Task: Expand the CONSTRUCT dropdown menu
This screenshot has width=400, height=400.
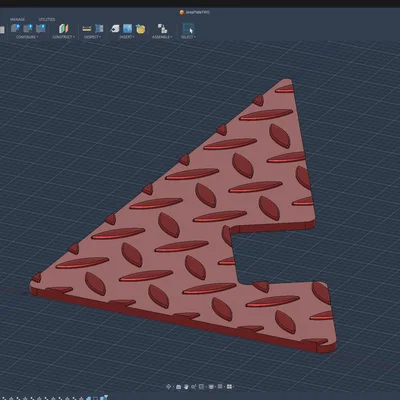Action: pos(63,37)
